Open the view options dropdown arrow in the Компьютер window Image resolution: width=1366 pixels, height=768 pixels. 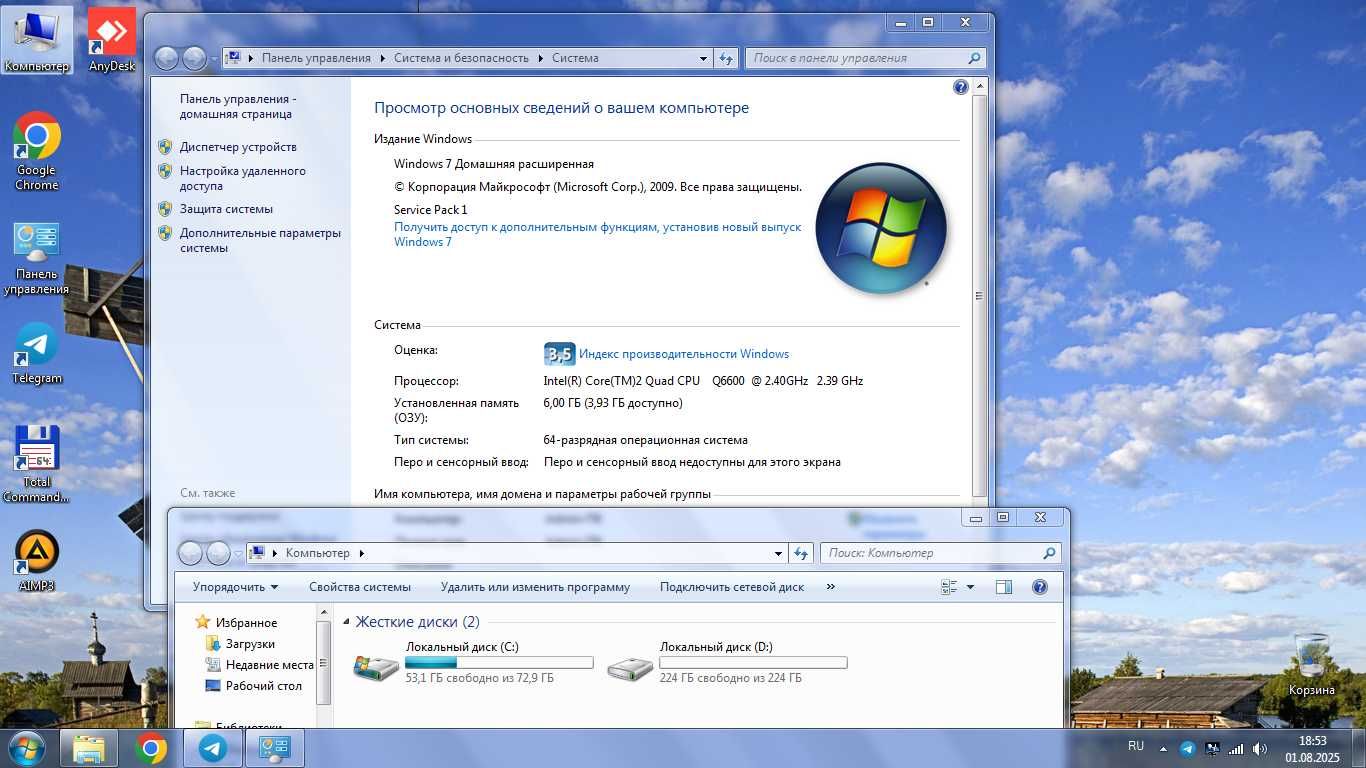click(x=970, y=587)
